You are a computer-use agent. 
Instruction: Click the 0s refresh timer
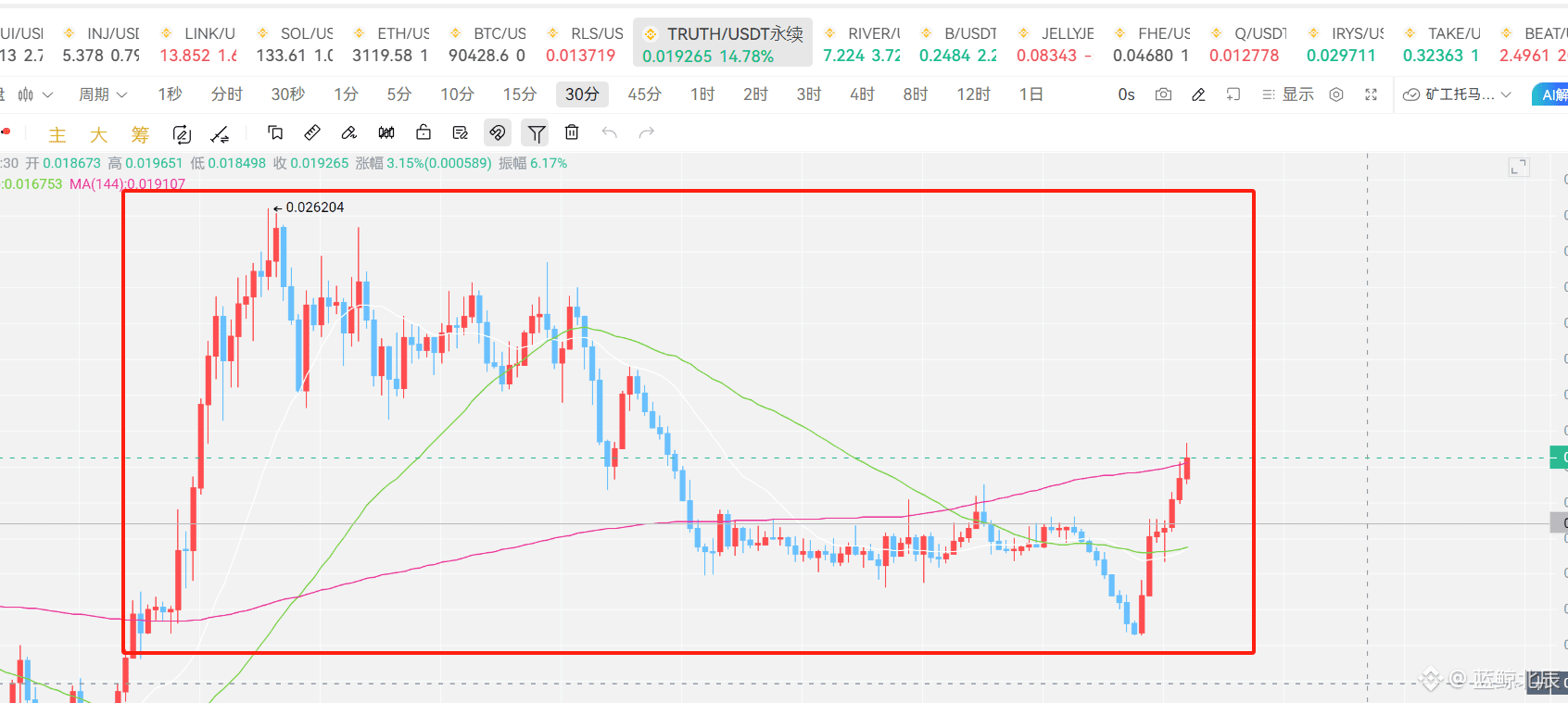pyautogui.click(x=1126, y=94)
